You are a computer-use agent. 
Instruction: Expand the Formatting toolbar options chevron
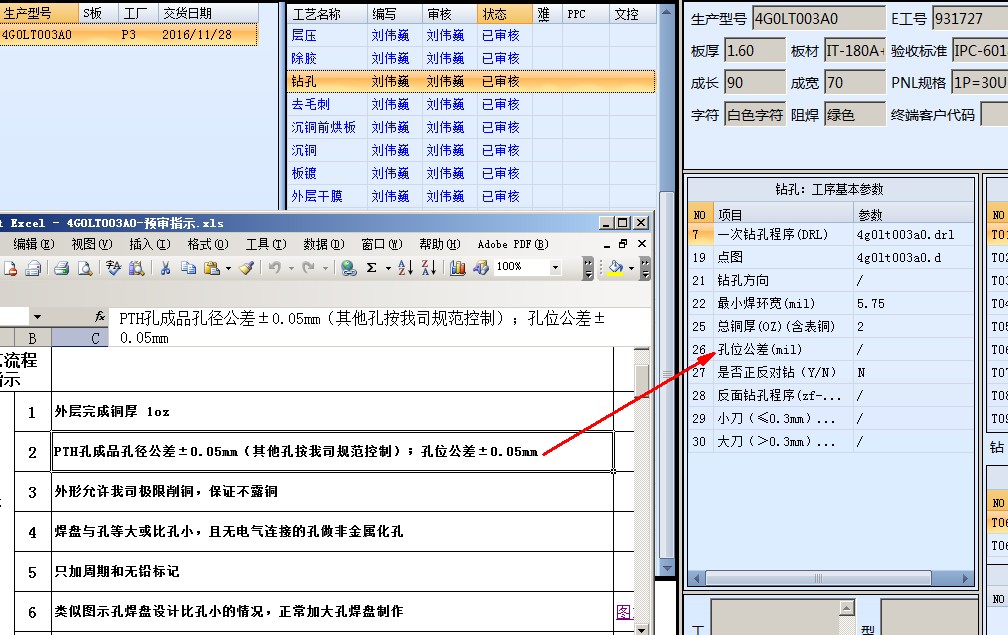[645, 269]
